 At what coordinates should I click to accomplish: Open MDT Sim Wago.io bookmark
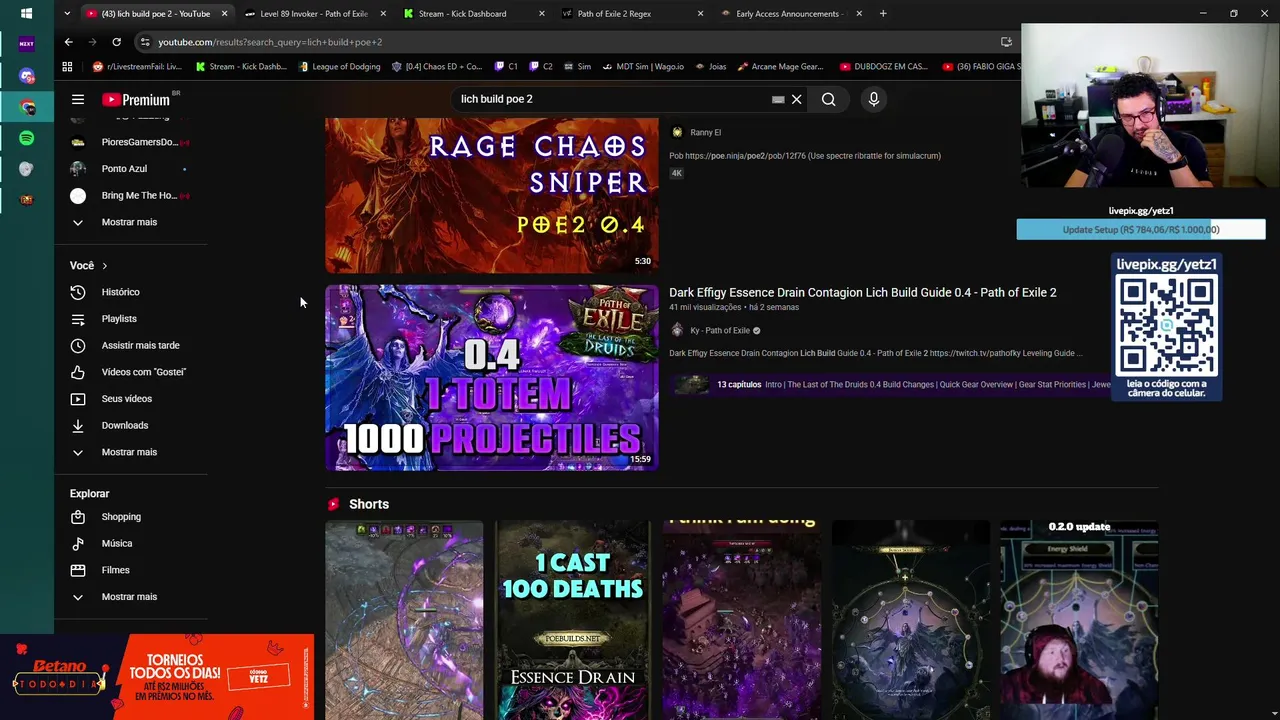point(643,67)
